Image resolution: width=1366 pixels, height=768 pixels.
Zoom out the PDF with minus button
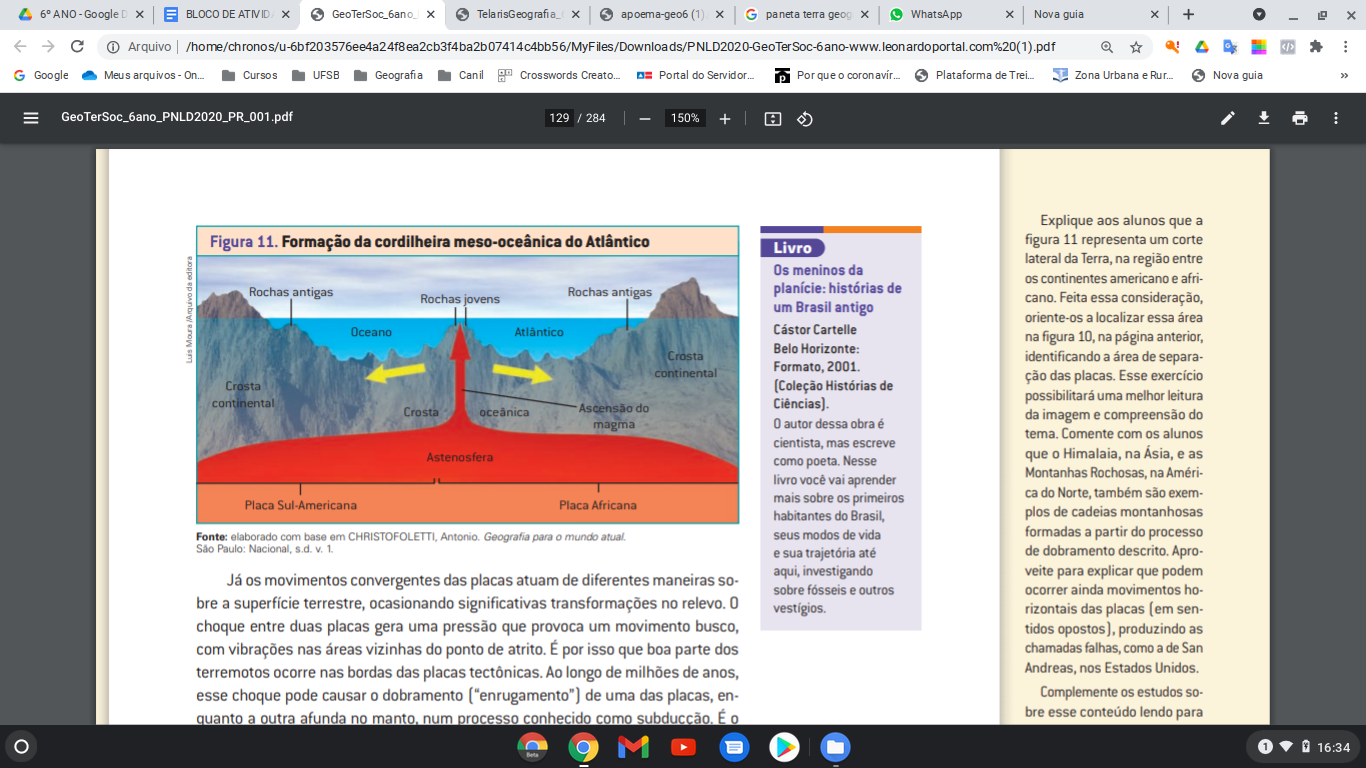(x=645, y=118)
